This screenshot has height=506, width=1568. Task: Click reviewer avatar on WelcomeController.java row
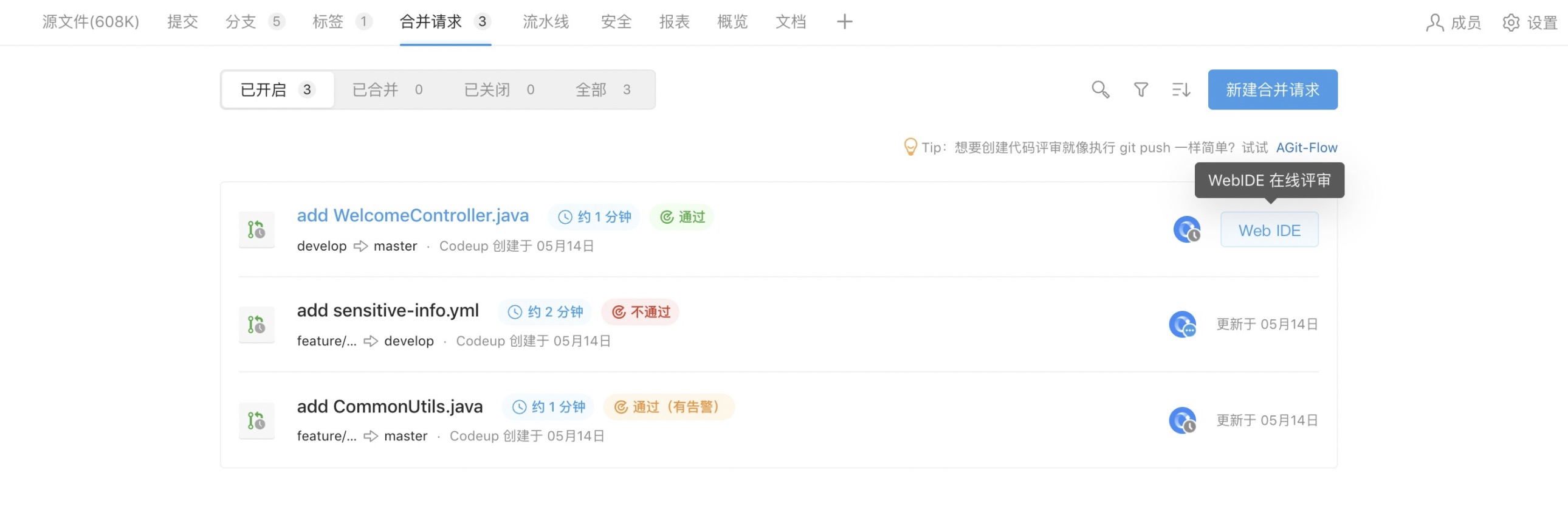[x=1186, y=229]
